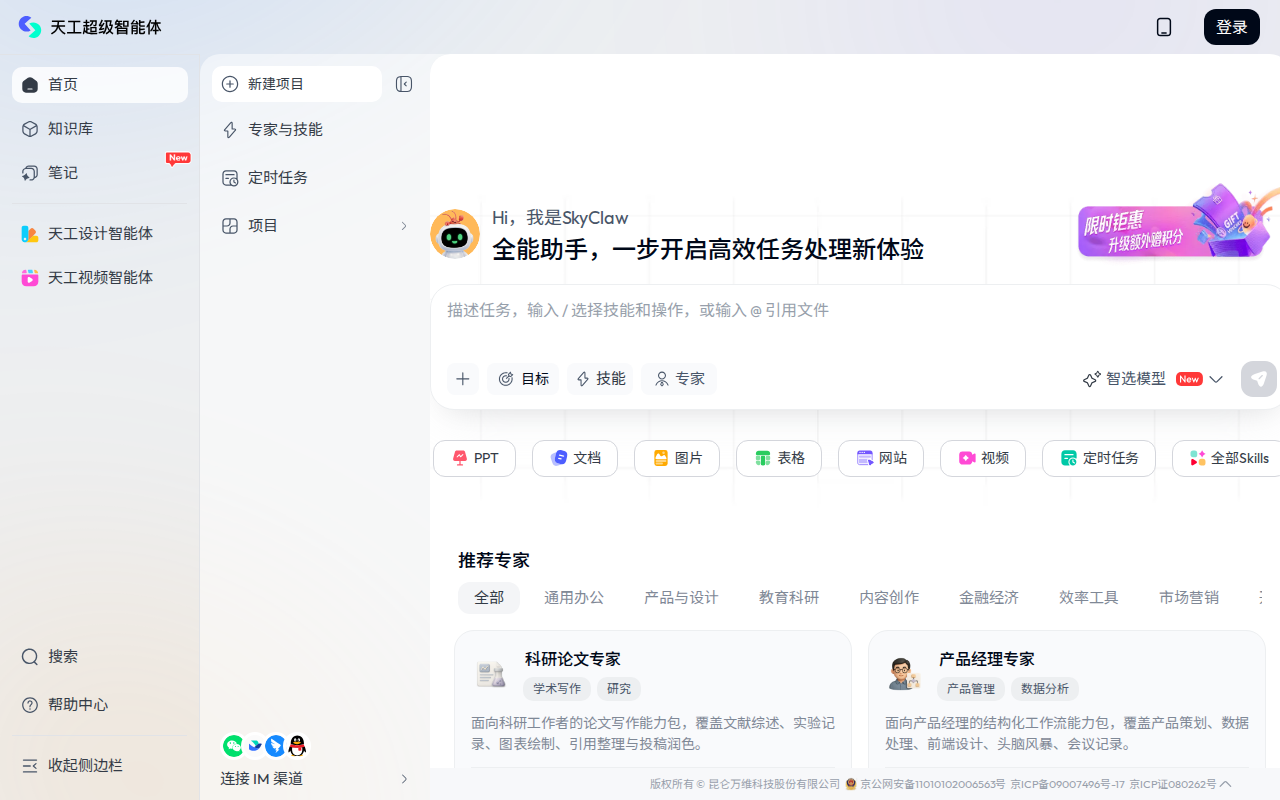Choose the PPT skill chip
The image size is (1280, 800).
coord(474,458)
